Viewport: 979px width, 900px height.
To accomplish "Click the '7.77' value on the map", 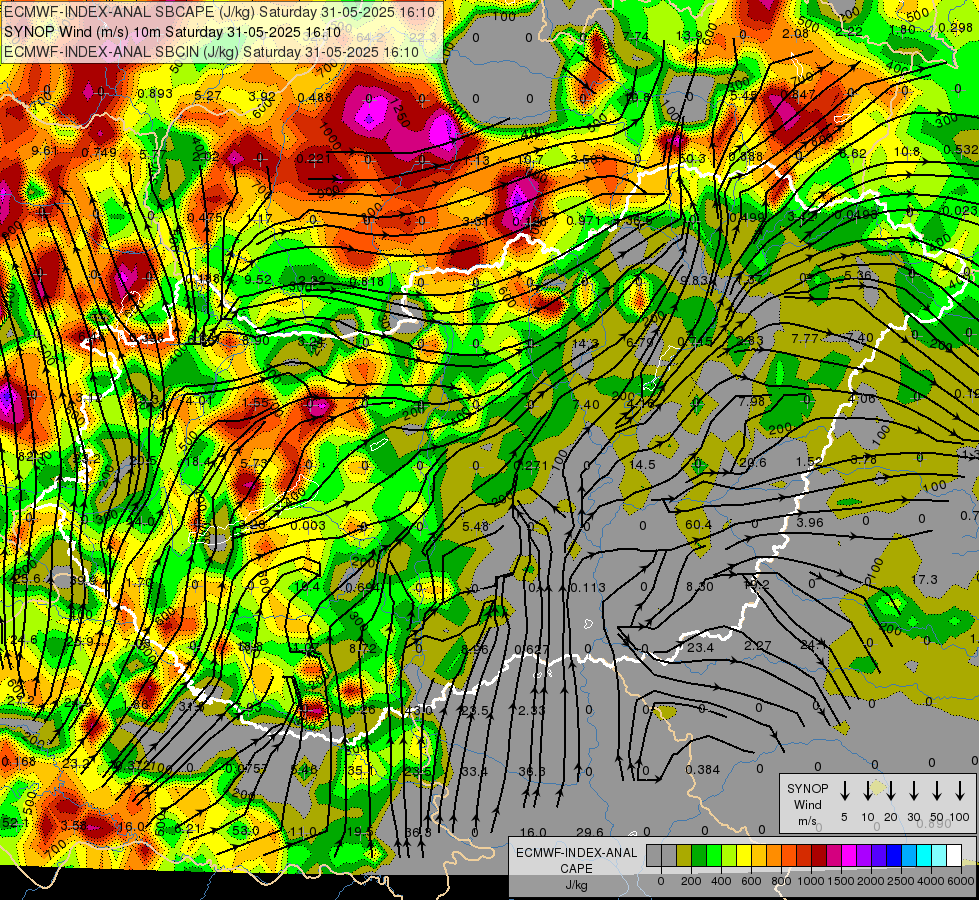I will pos(805,339).
